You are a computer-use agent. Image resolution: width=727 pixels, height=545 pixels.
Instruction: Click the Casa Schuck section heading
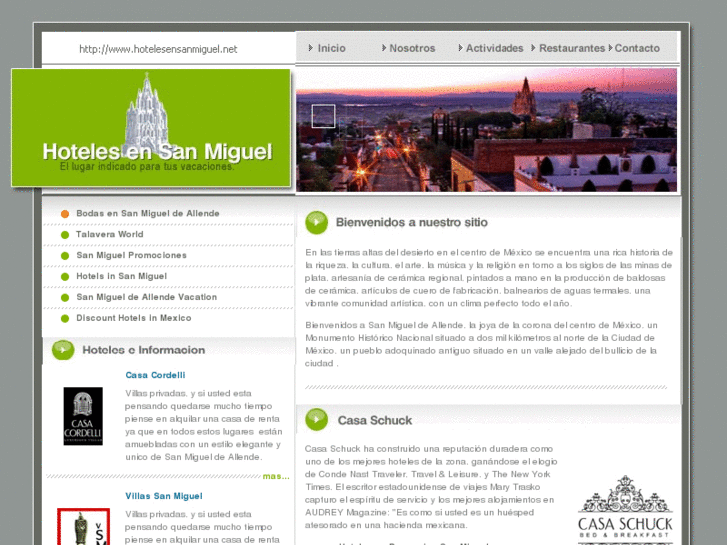pos(375,420)
